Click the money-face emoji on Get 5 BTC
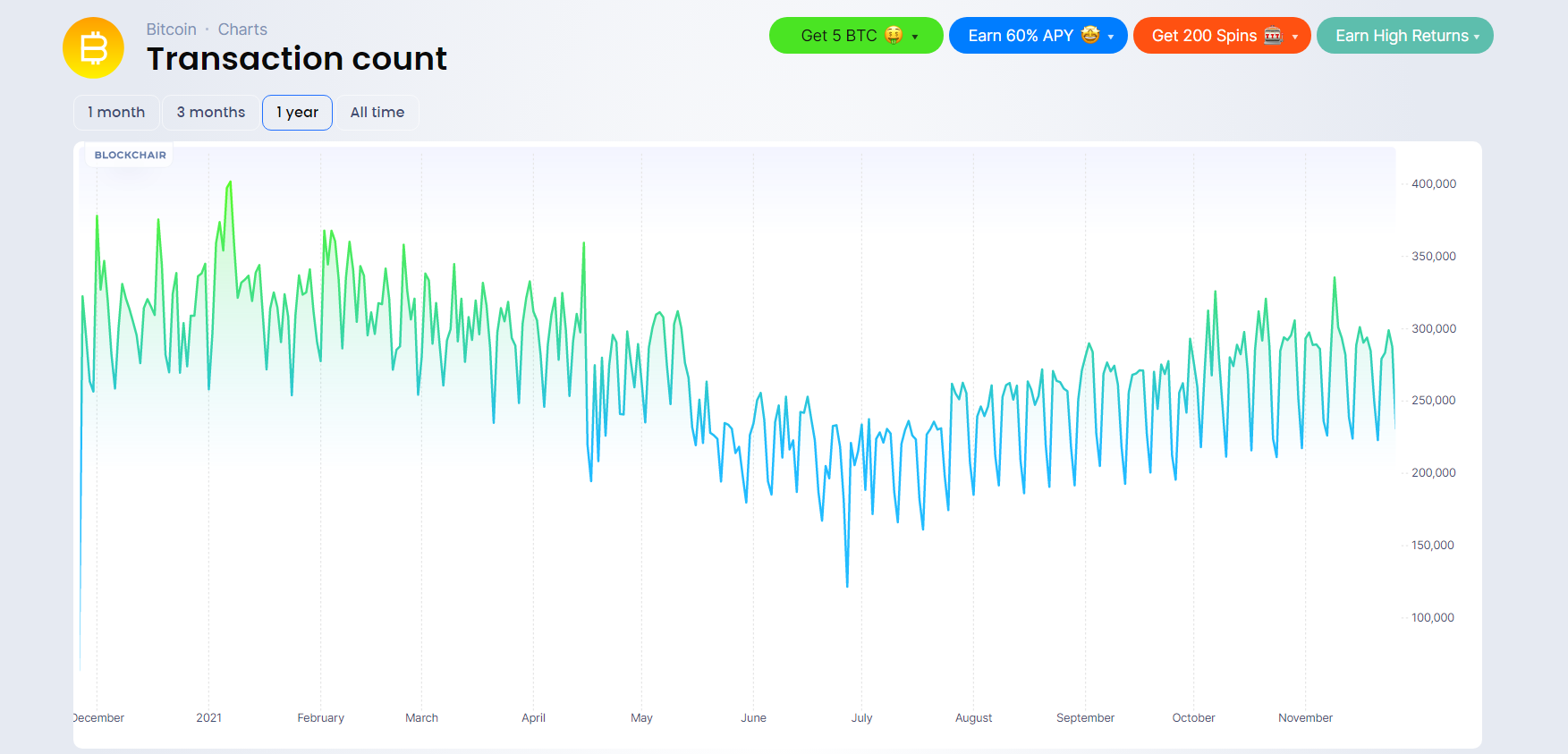Screen dimensions: 1568x754 (x=894, y=35)
